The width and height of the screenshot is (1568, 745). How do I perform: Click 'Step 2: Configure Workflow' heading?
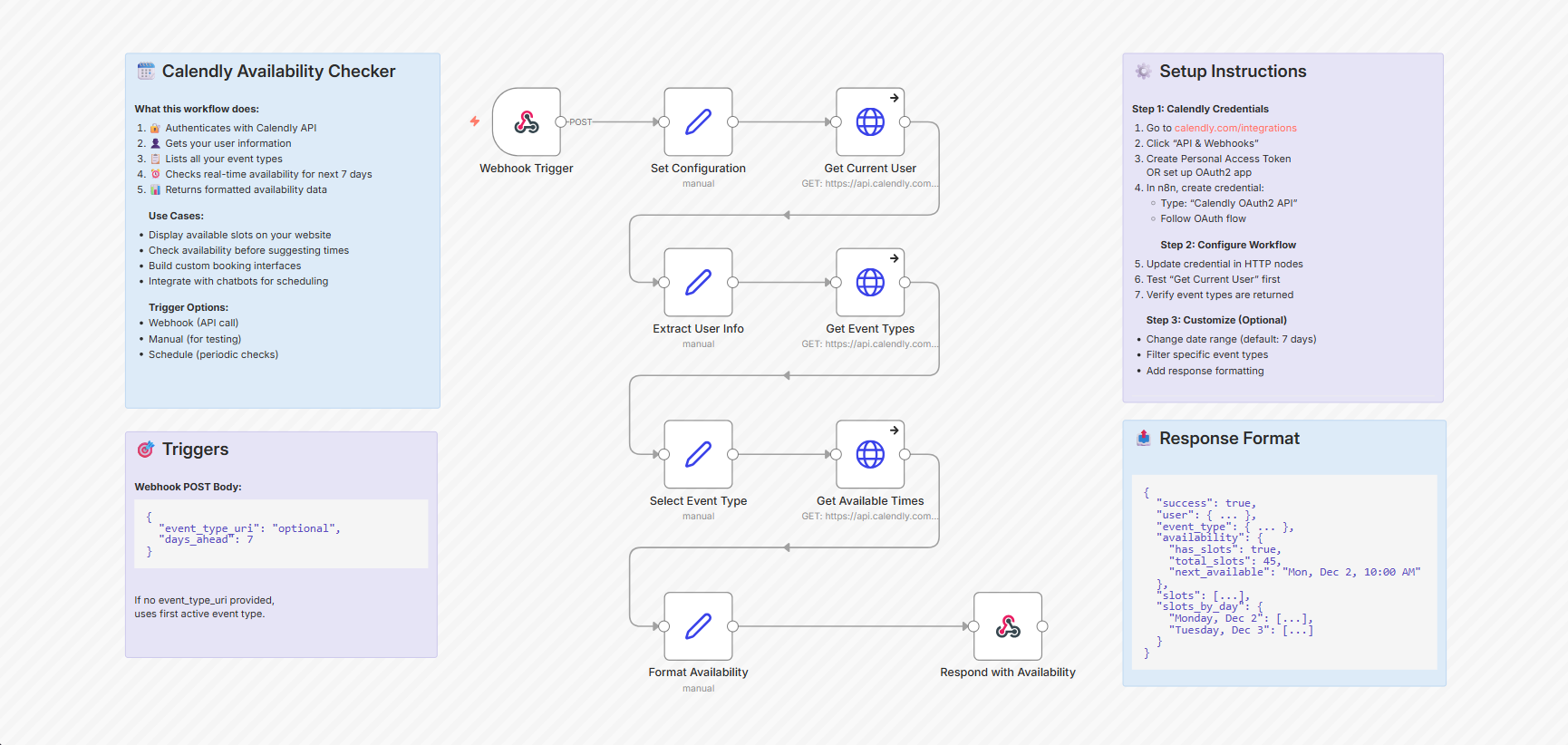(x=1228, y=245)
